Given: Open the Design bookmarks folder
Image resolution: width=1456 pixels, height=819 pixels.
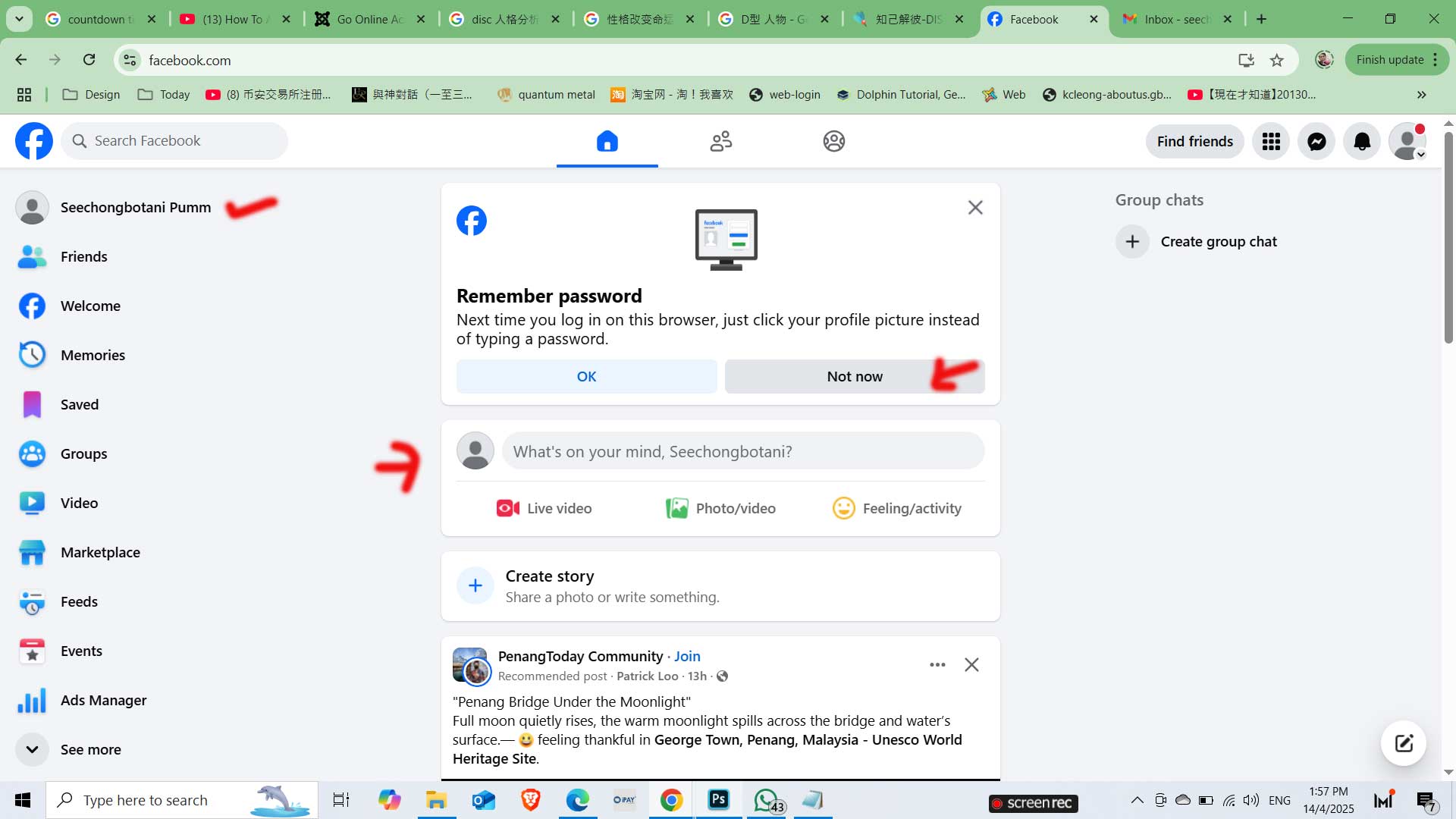Looking at the screenshot, I should [x=91, y=95].
